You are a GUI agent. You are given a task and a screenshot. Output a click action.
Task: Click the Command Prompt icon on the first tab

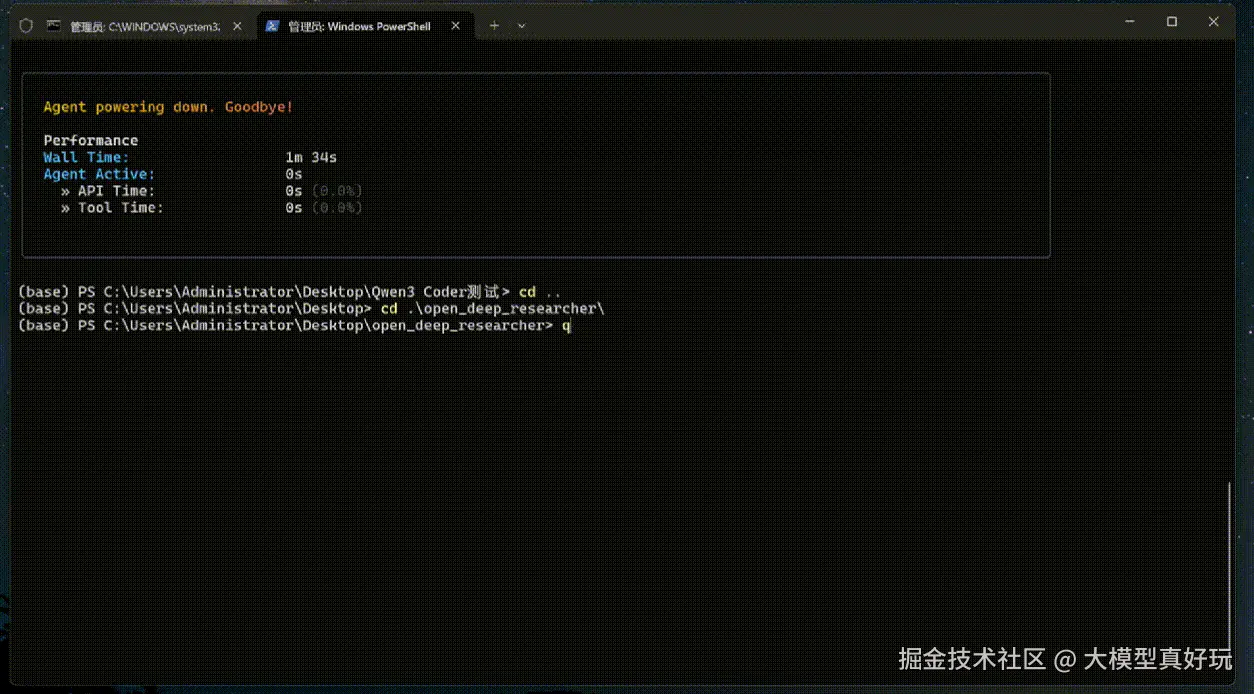[54, 26]
